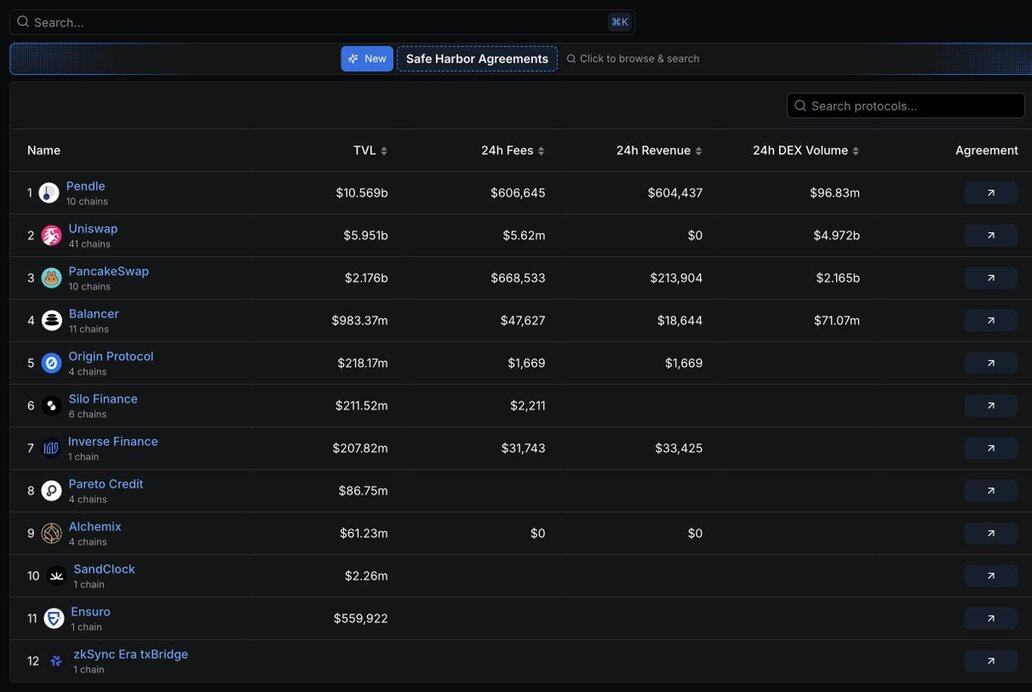
Task: Click the Uniswap unicorn logo
Action: pyautogui.click(x=51, y=235)
